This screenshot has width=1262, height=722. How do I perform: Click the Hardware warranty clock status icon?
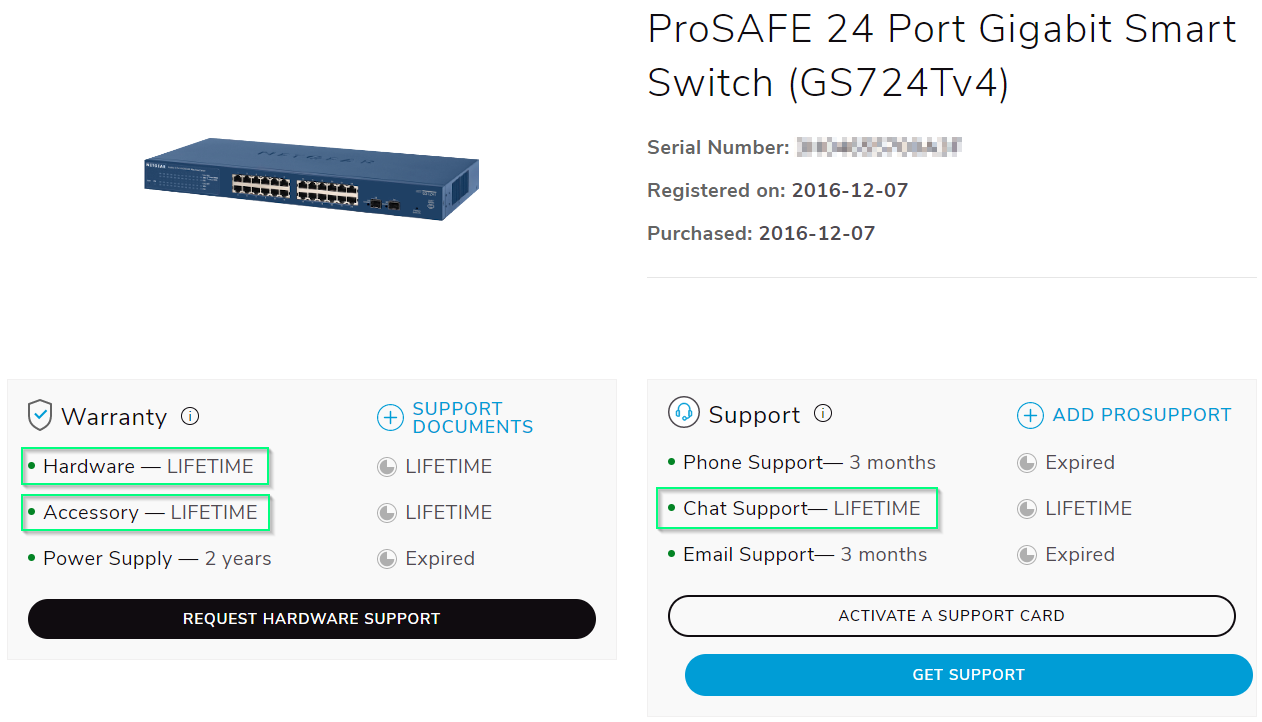point(387,467)
